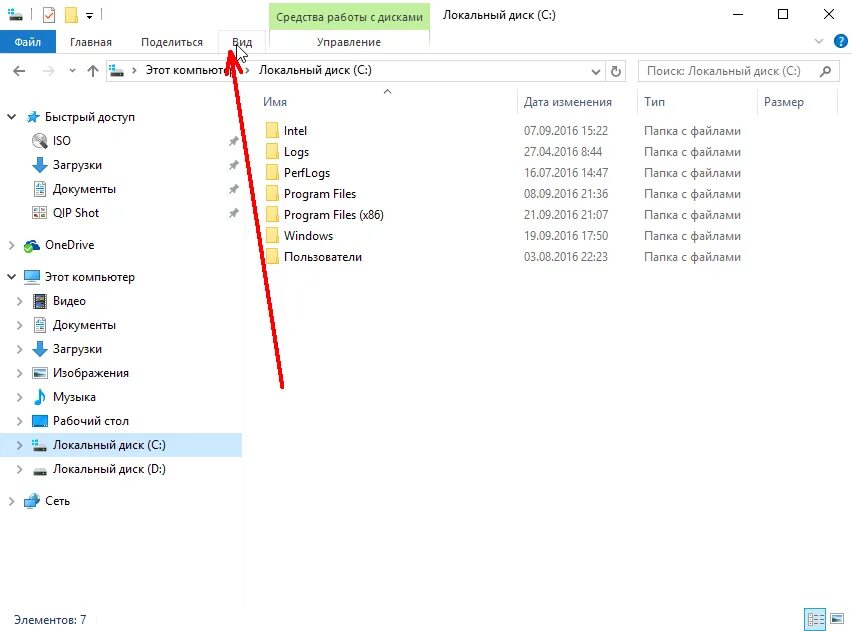852x631 pixels.
Task: Expand the Видео tree node
Action: click(20, 301)
